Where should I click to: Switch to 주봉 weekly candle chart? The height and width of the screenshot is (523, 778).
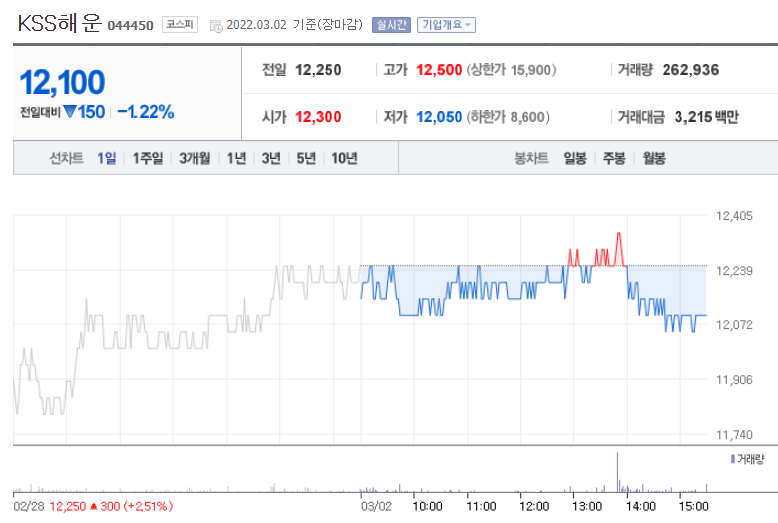click(614, 158)
